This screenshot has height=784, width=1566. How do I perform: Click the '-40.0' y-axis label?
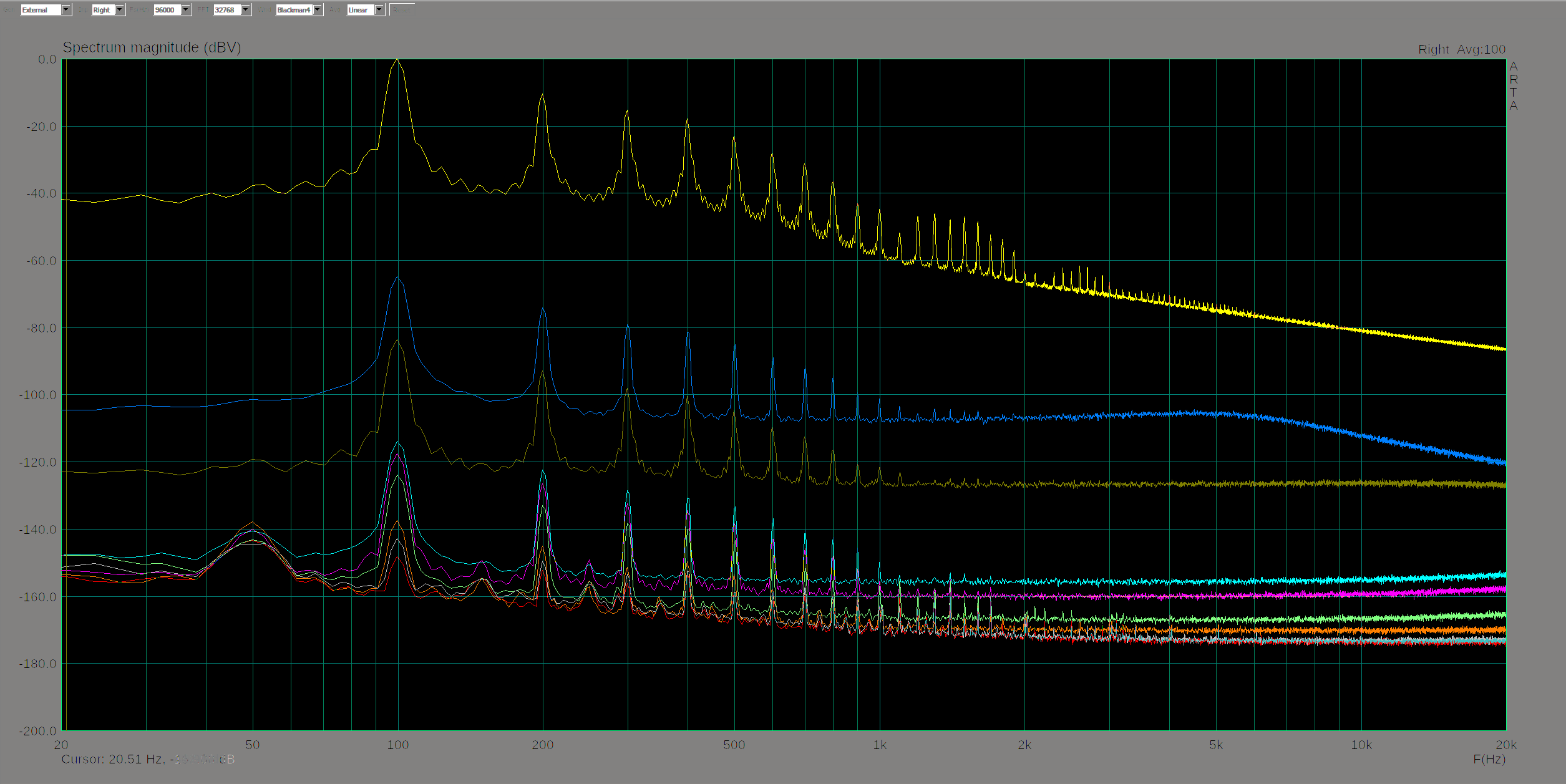41,193
